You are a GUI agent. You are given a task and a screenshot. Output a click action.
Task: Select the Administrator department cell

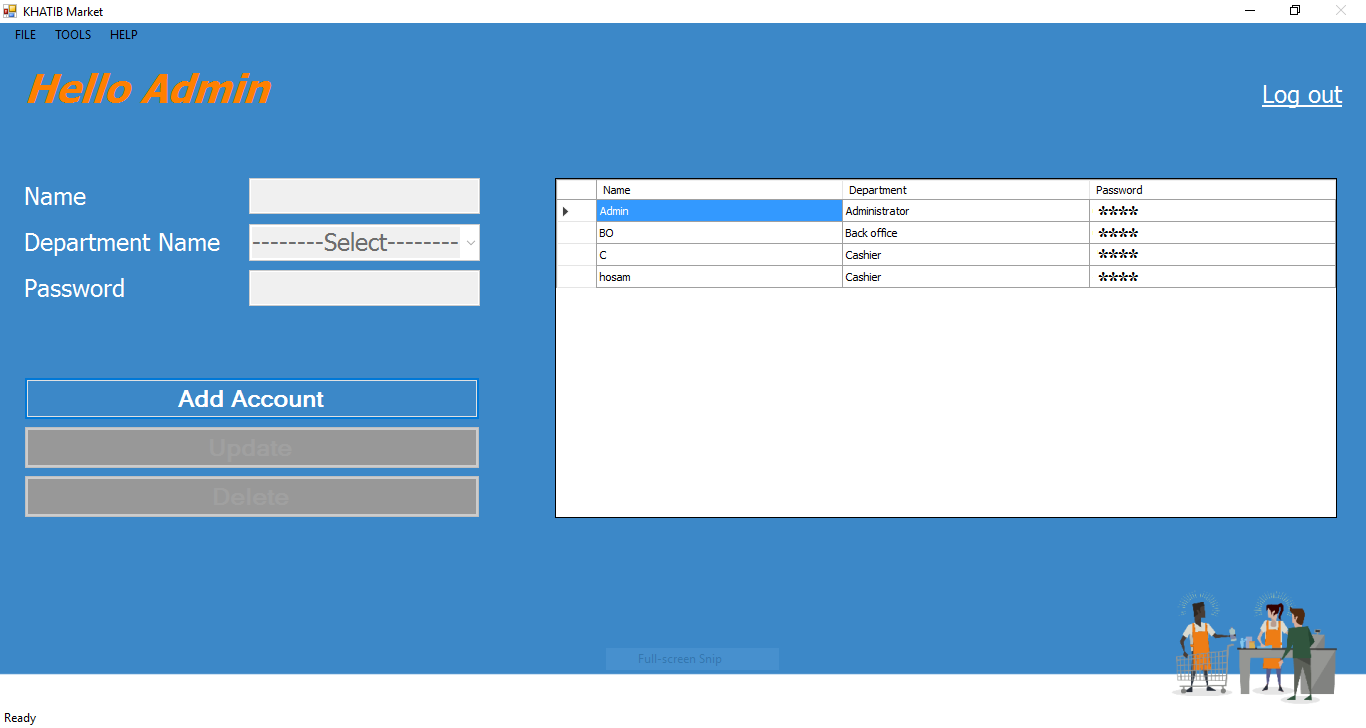tap(966, 211)
